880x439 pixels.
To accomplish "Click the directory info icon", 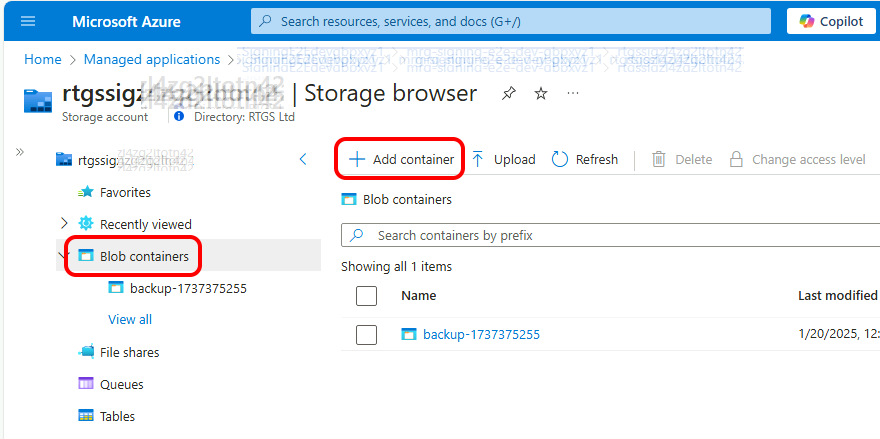I will pyautogui.click(x=178, y=117).
